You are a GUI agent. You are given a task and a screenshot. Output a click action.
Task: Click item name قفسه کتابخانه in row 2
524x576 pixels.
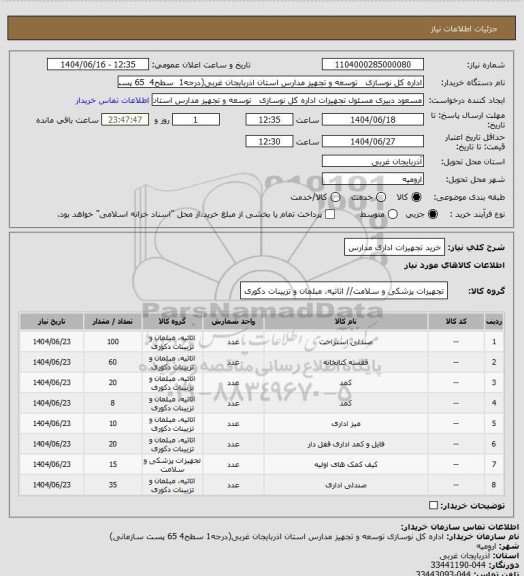tap(345, 363)
